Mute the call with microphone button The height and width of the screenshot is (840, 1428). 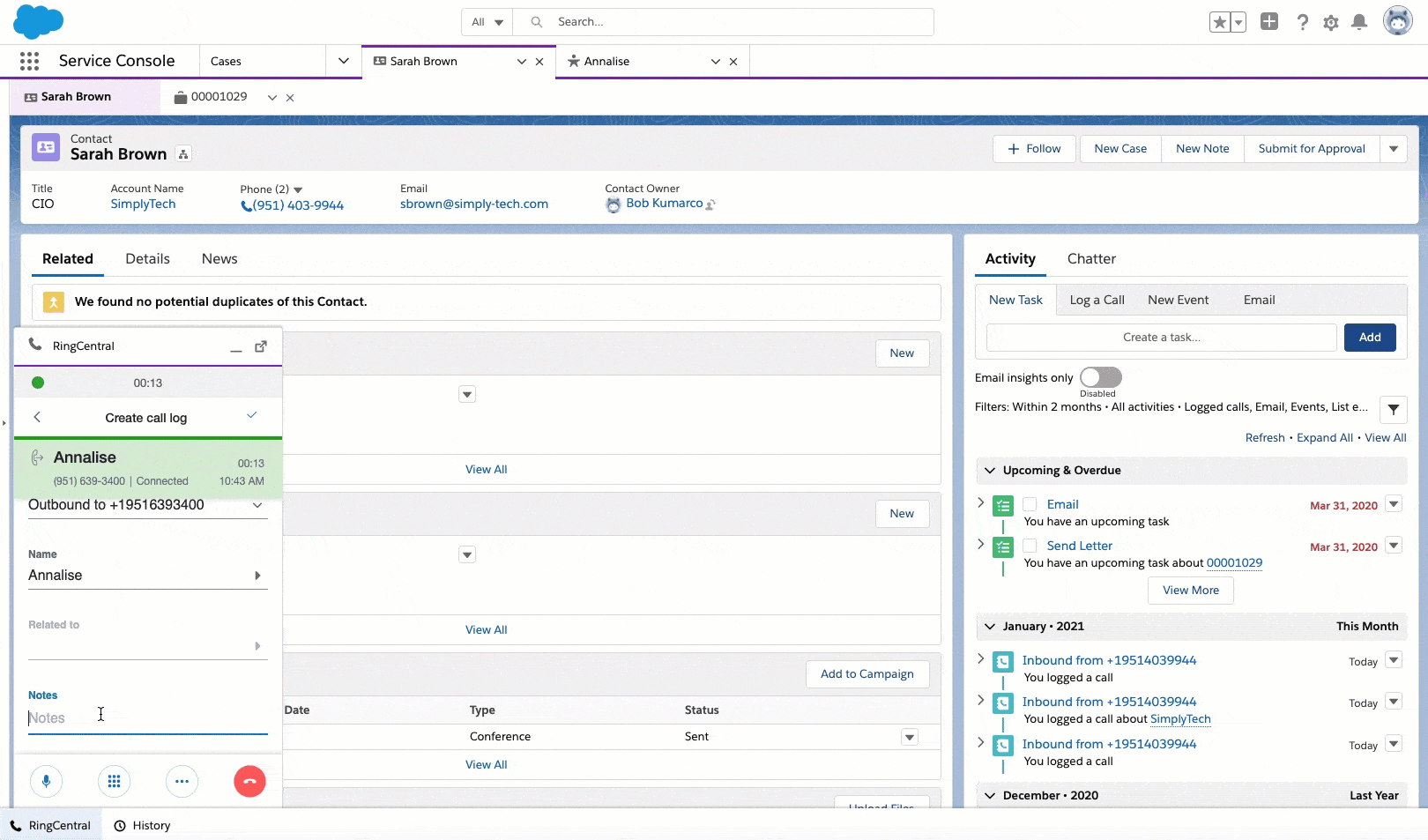click(x=46, y=781)
